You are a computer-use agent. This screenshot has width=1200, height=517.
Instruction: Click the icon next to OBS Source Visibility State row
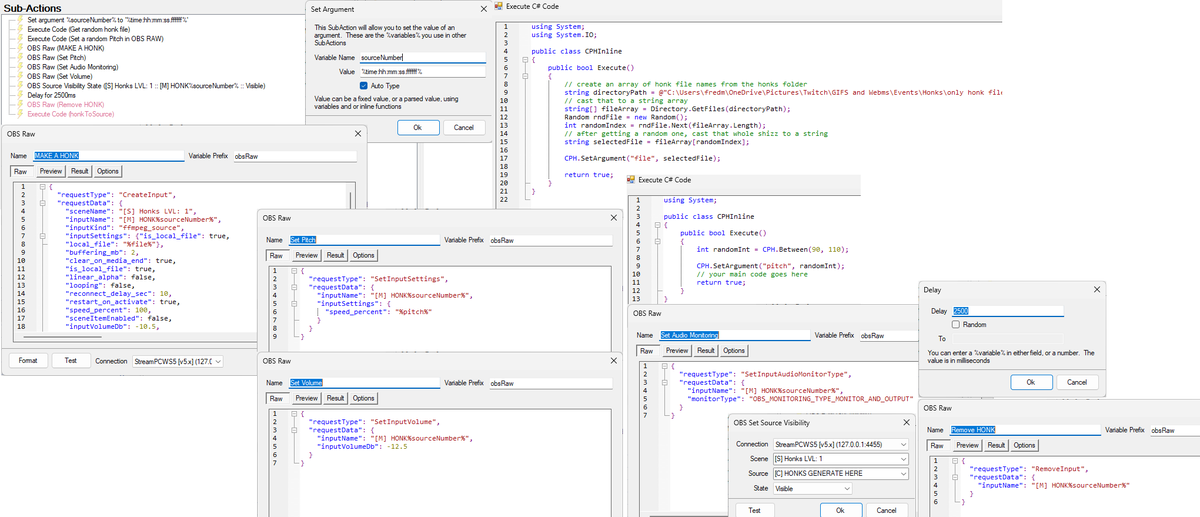[x=19, y=85]
